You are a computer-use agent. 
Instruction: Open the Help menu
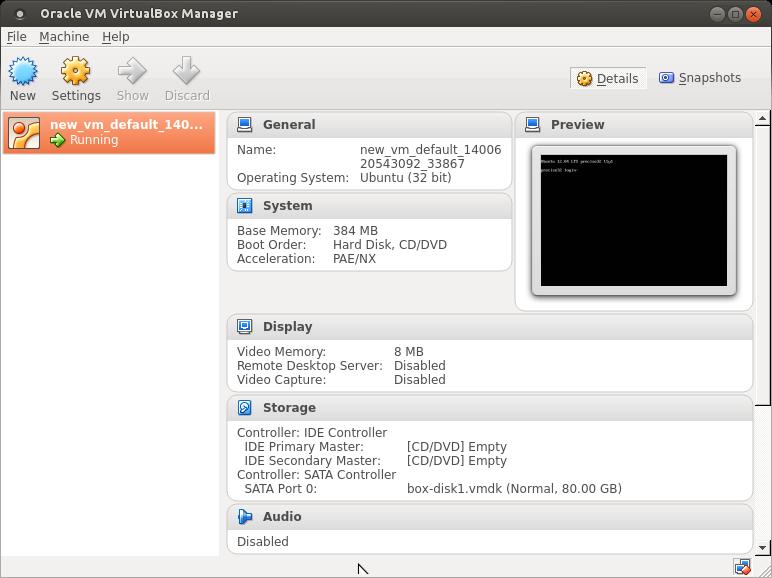(116, 37)
